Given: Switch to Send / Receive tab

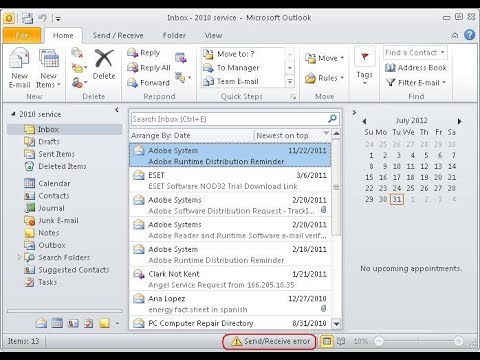Looking at the screenshot, I should click(x=118, y=35).
